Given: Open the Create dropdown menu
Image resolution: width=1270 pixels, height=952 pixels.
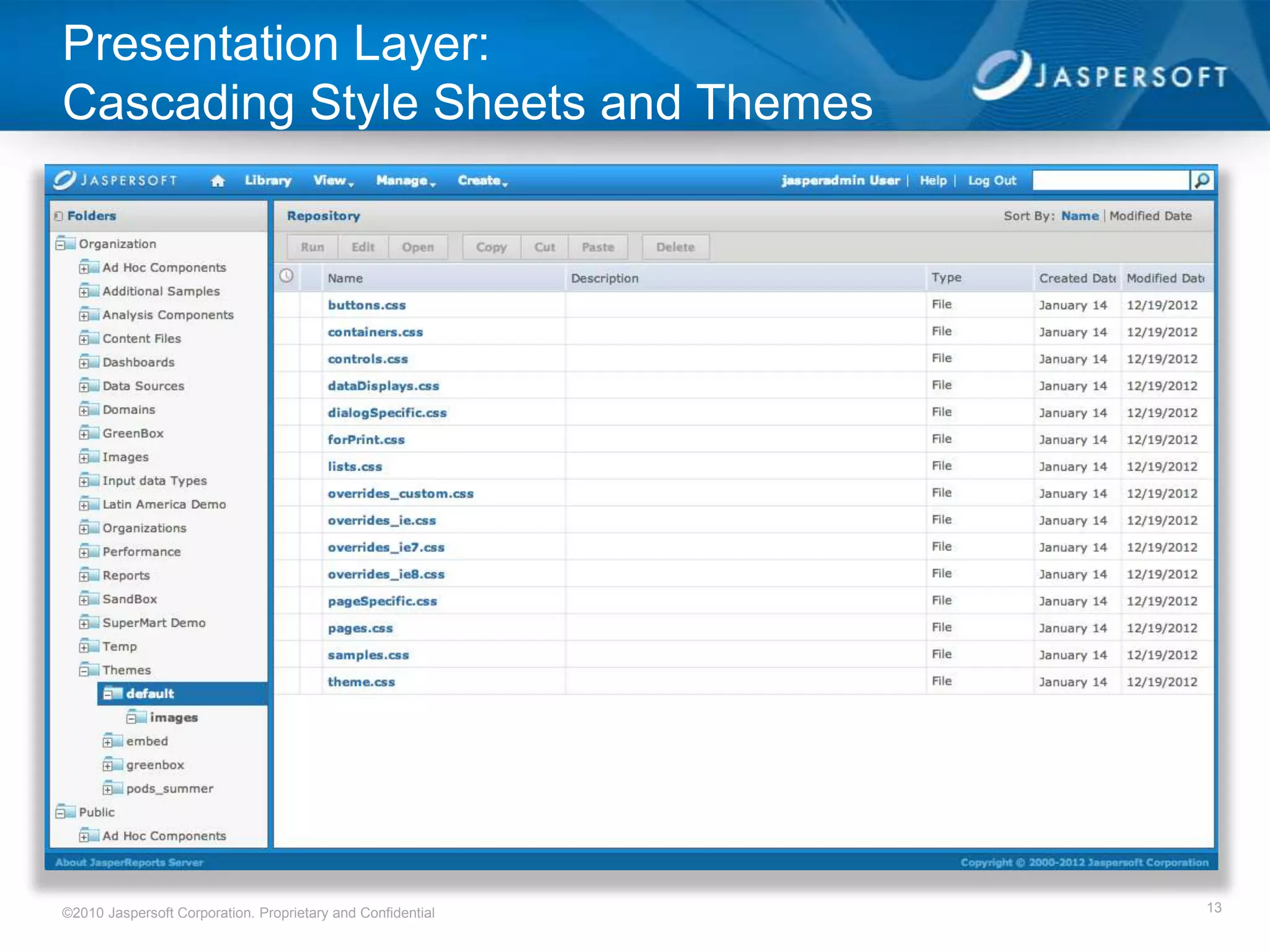Looking at the screenshot, I should (482, 180).
